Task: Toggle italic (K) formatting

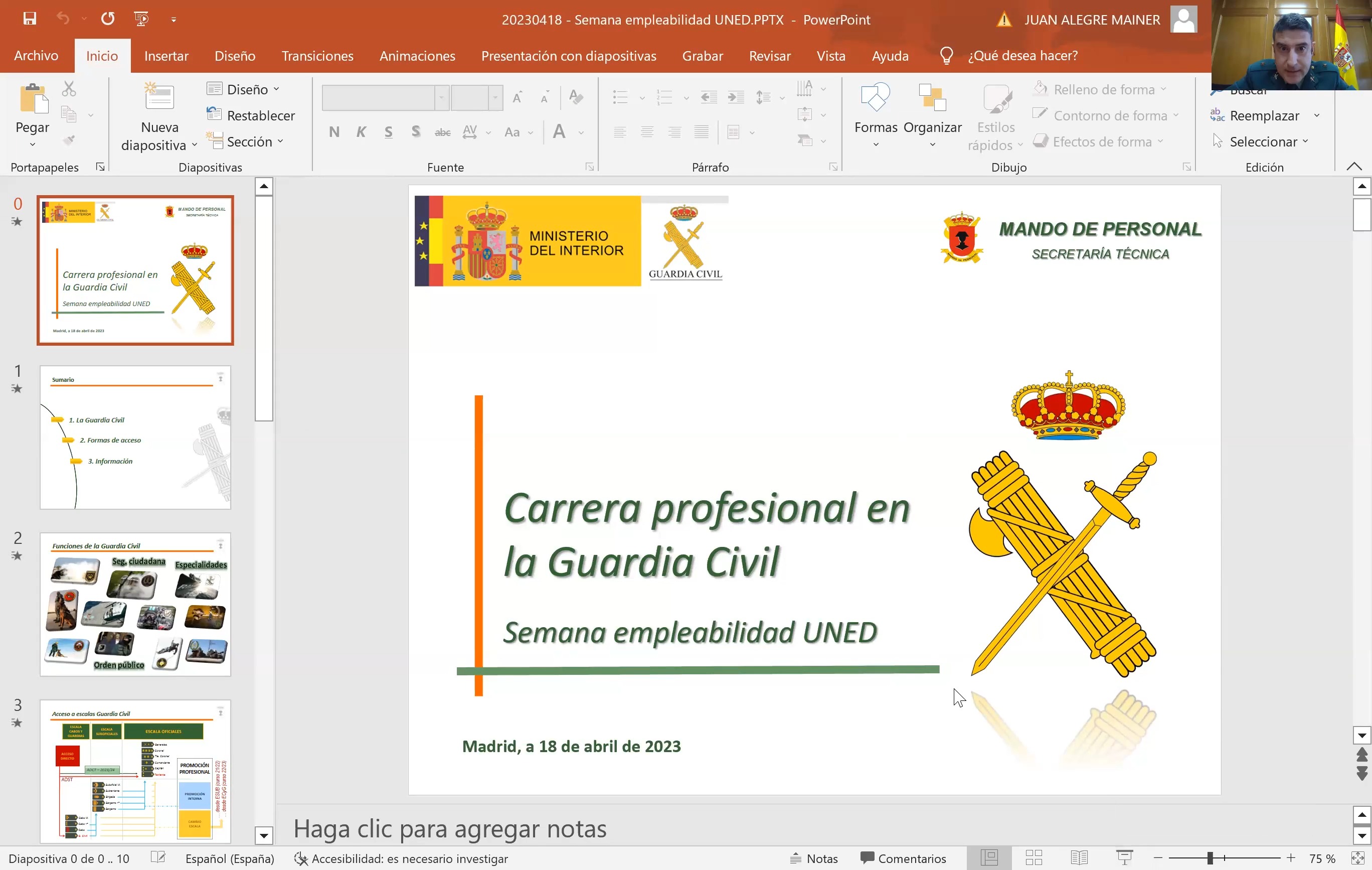Action: coord(361,132)
